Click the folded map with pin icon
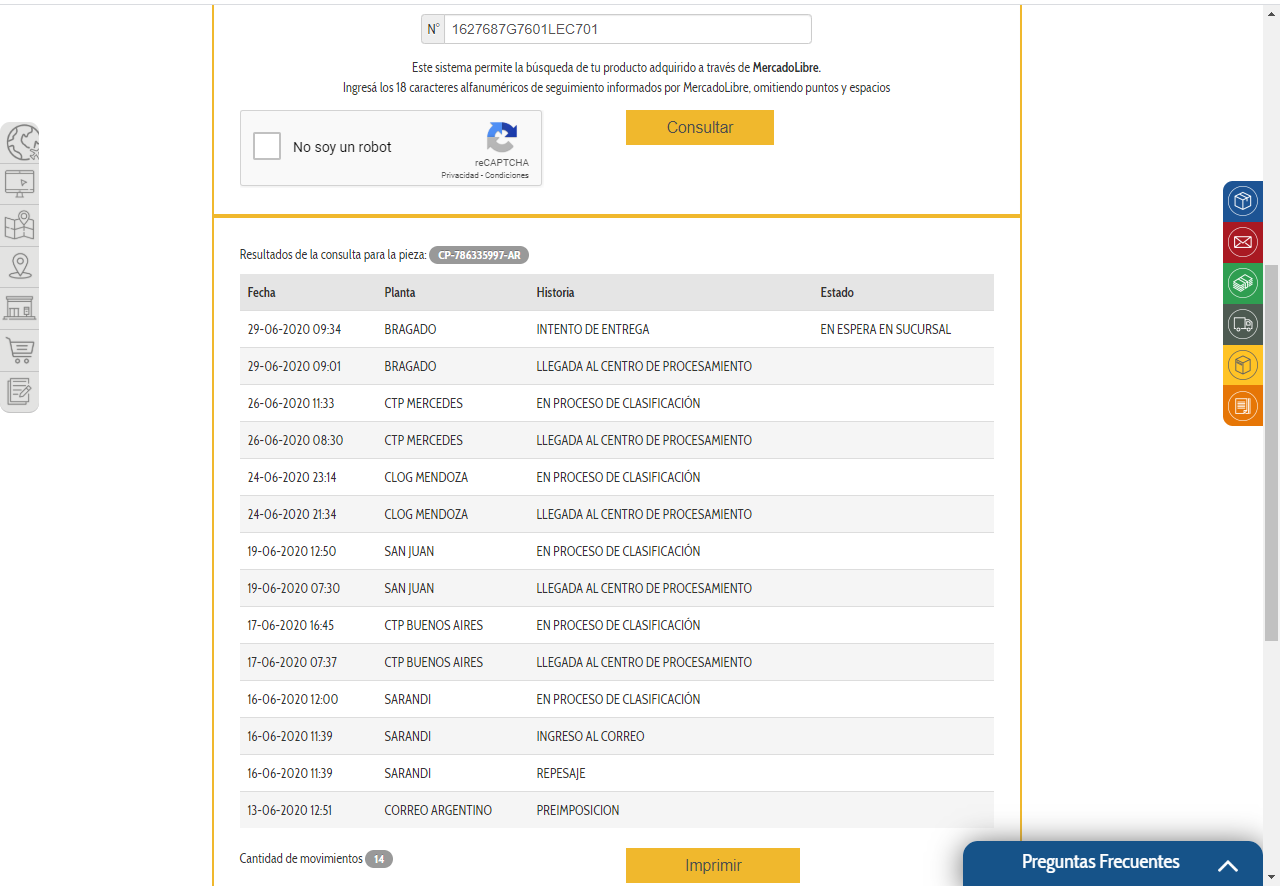The width and height of the screenshot is (1280, 888). (20, 225)
